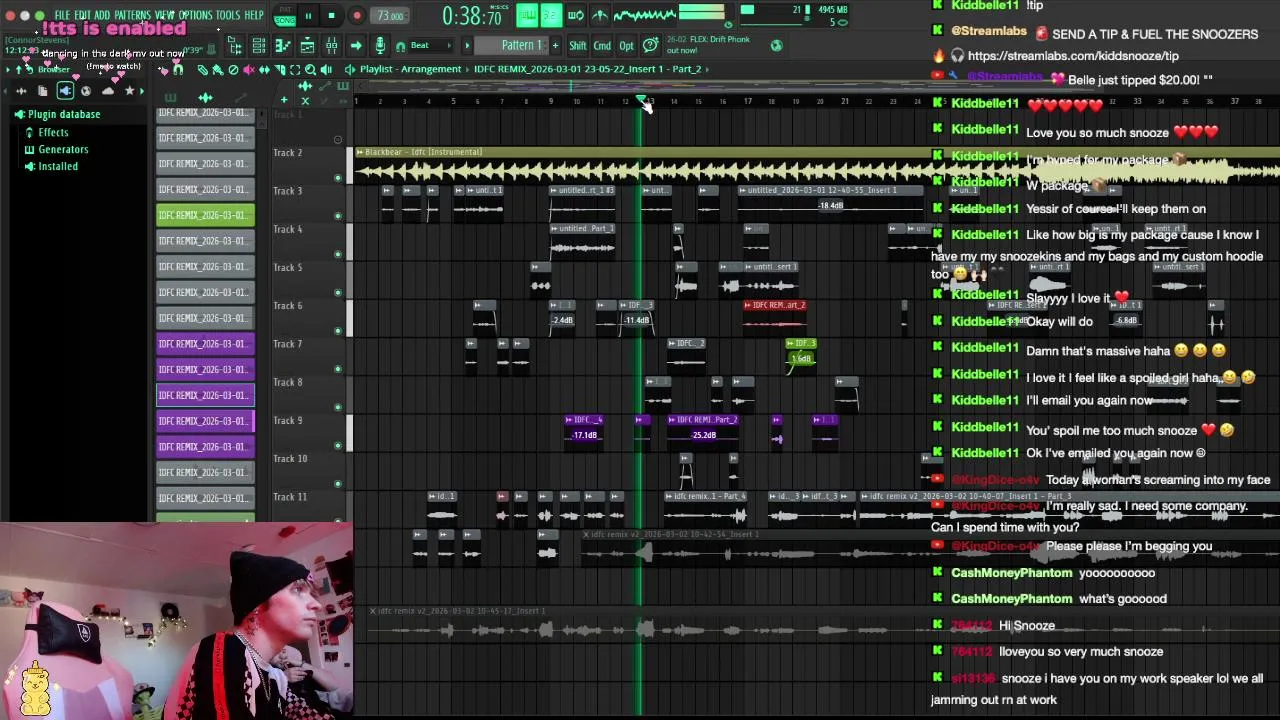Open the PATTERNS menu
The image size is (1280, 720).
pyautogui.click(x=133, y=16)
